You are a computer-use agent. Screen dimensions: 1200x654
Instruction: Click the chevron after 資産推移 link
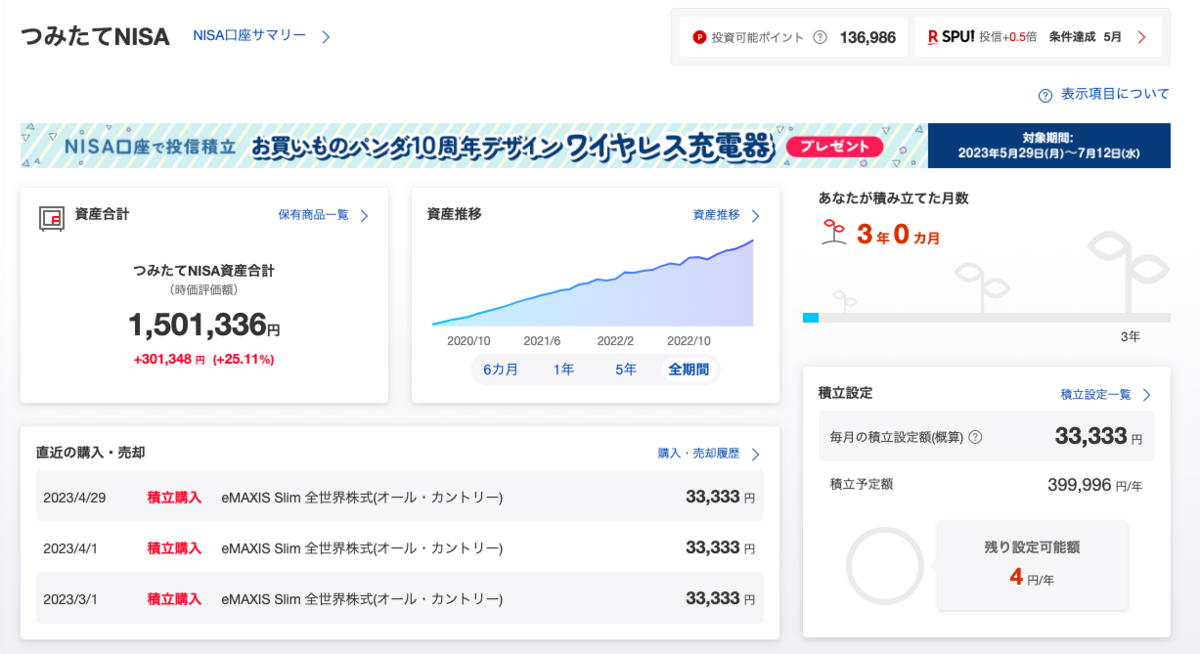point(755,216)
